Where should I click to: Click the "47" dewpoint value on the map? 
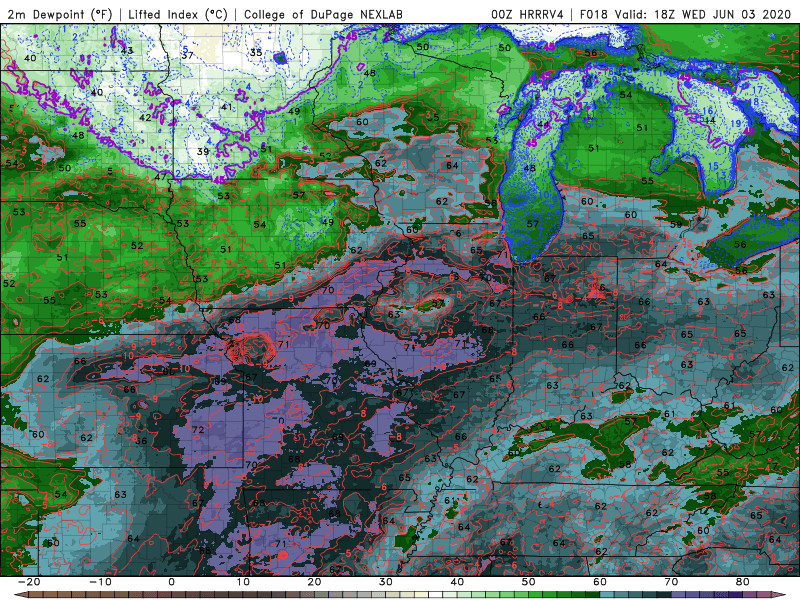[x=161, y=177]
